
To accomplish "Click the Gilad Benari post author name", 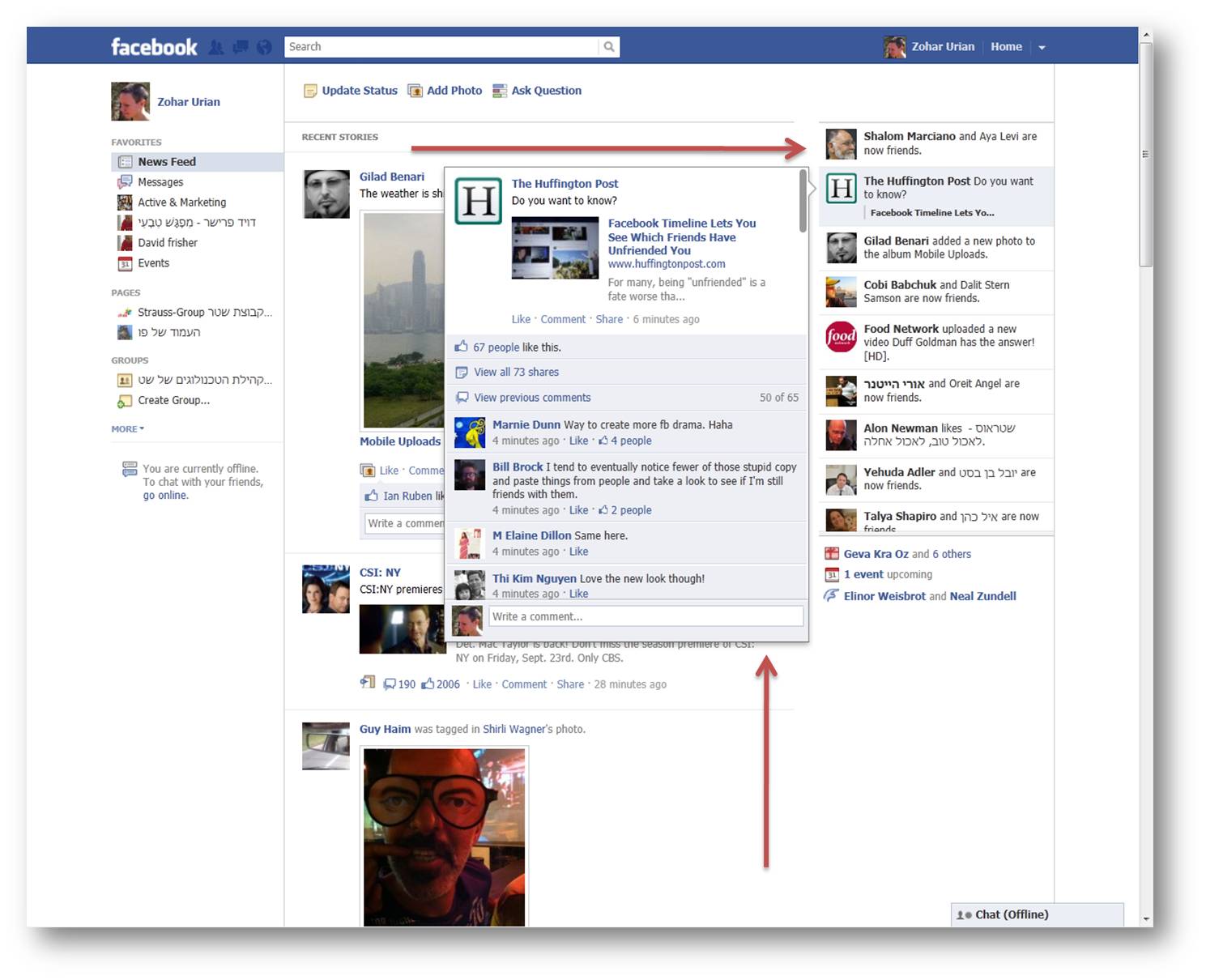I will pyautogui.click(x=392, y=177).
